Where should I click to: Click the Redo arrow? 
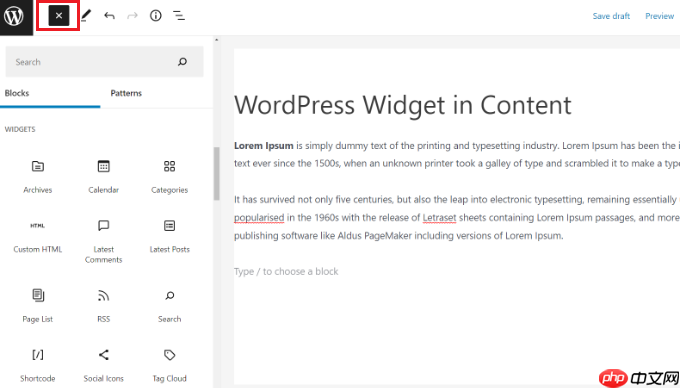click(x=132, y=16)
